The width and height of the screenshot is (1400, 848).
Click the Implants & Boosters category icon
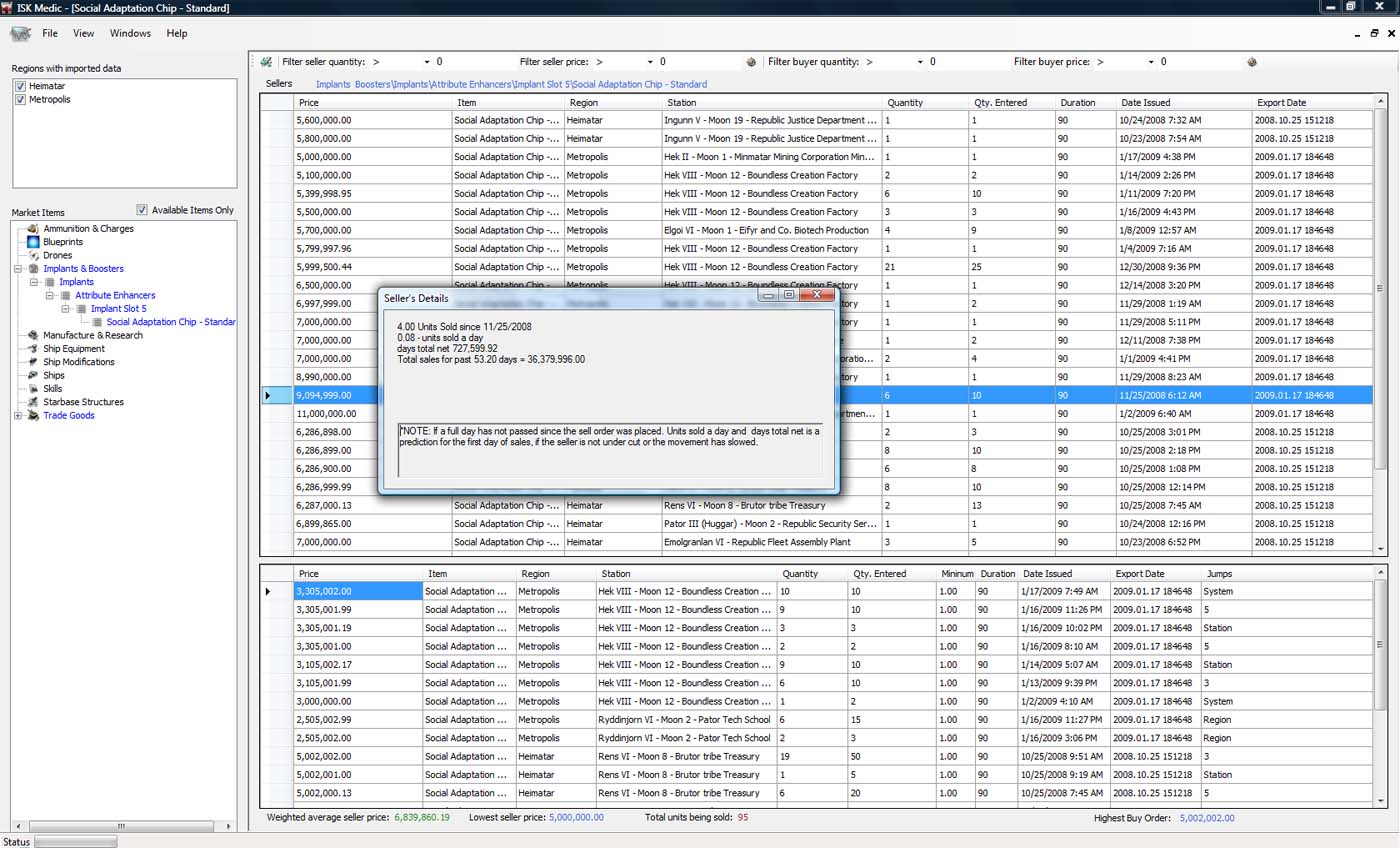(33, 269)
